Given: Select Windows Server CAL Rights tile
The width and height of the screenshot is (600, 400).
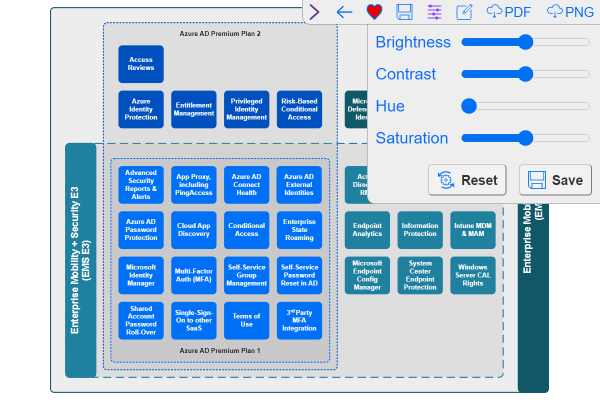Looking at the screenshot, I should [473, 275].
